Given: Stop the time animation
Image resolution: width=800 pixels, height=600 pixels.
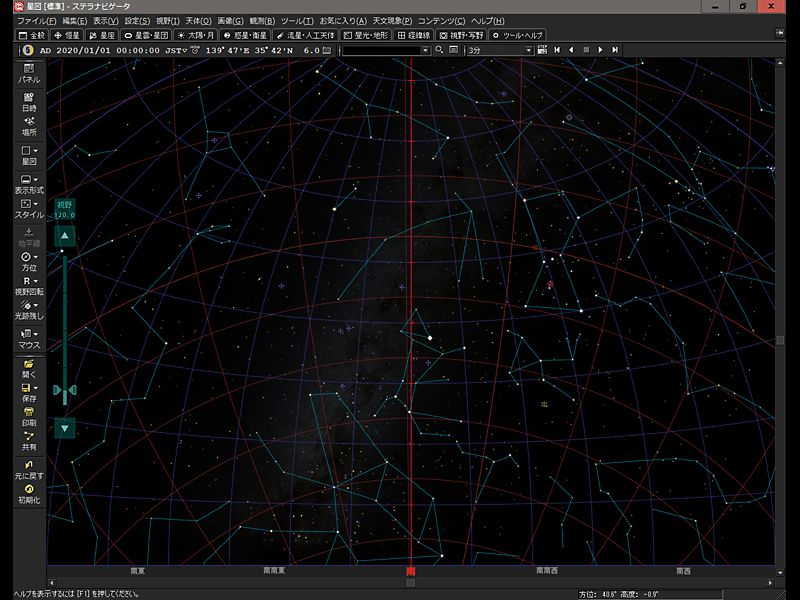Looking at the screenshot, I should (x=586, y=49).
